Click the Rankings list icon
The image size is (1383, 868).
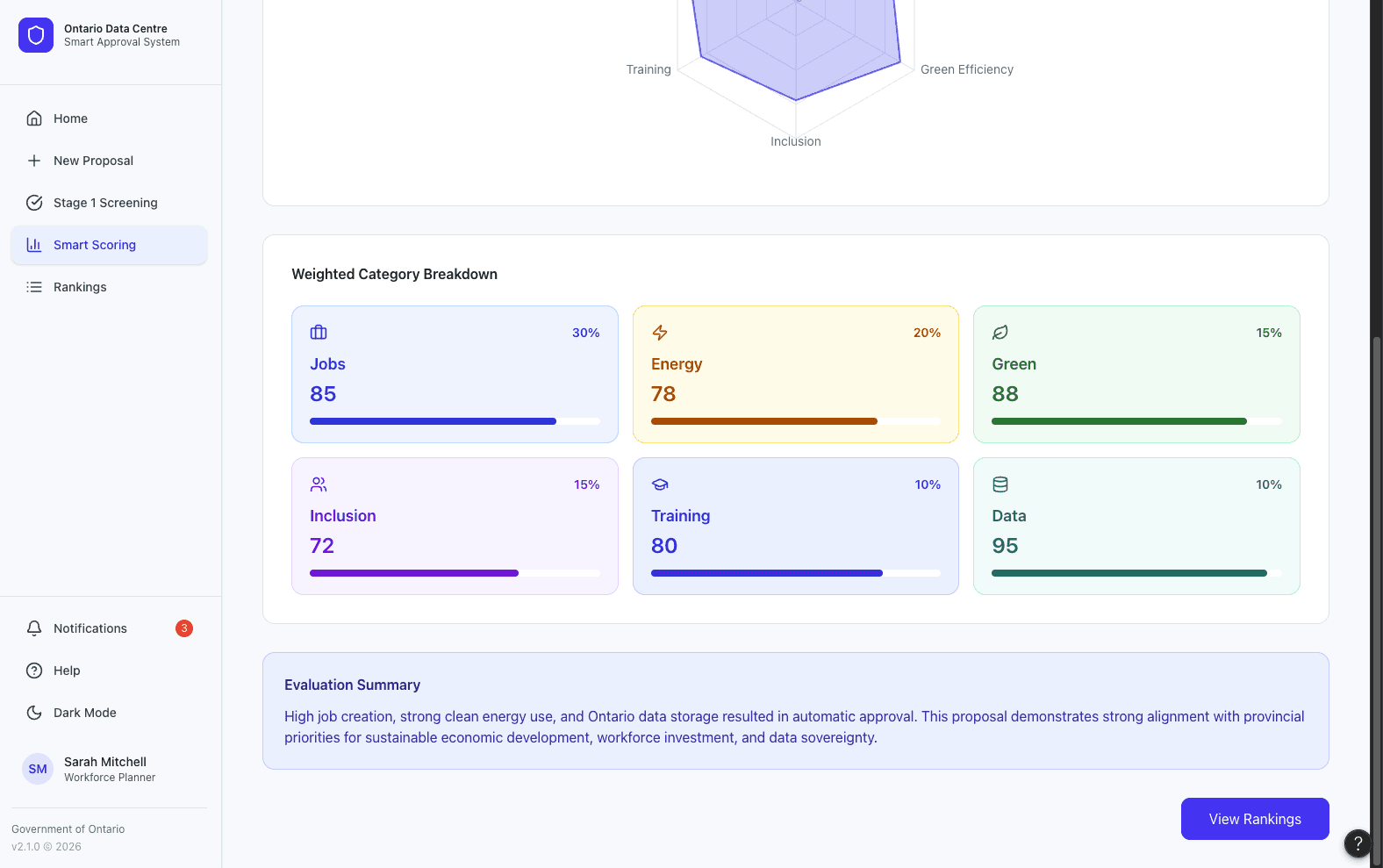tap(34, 287)
